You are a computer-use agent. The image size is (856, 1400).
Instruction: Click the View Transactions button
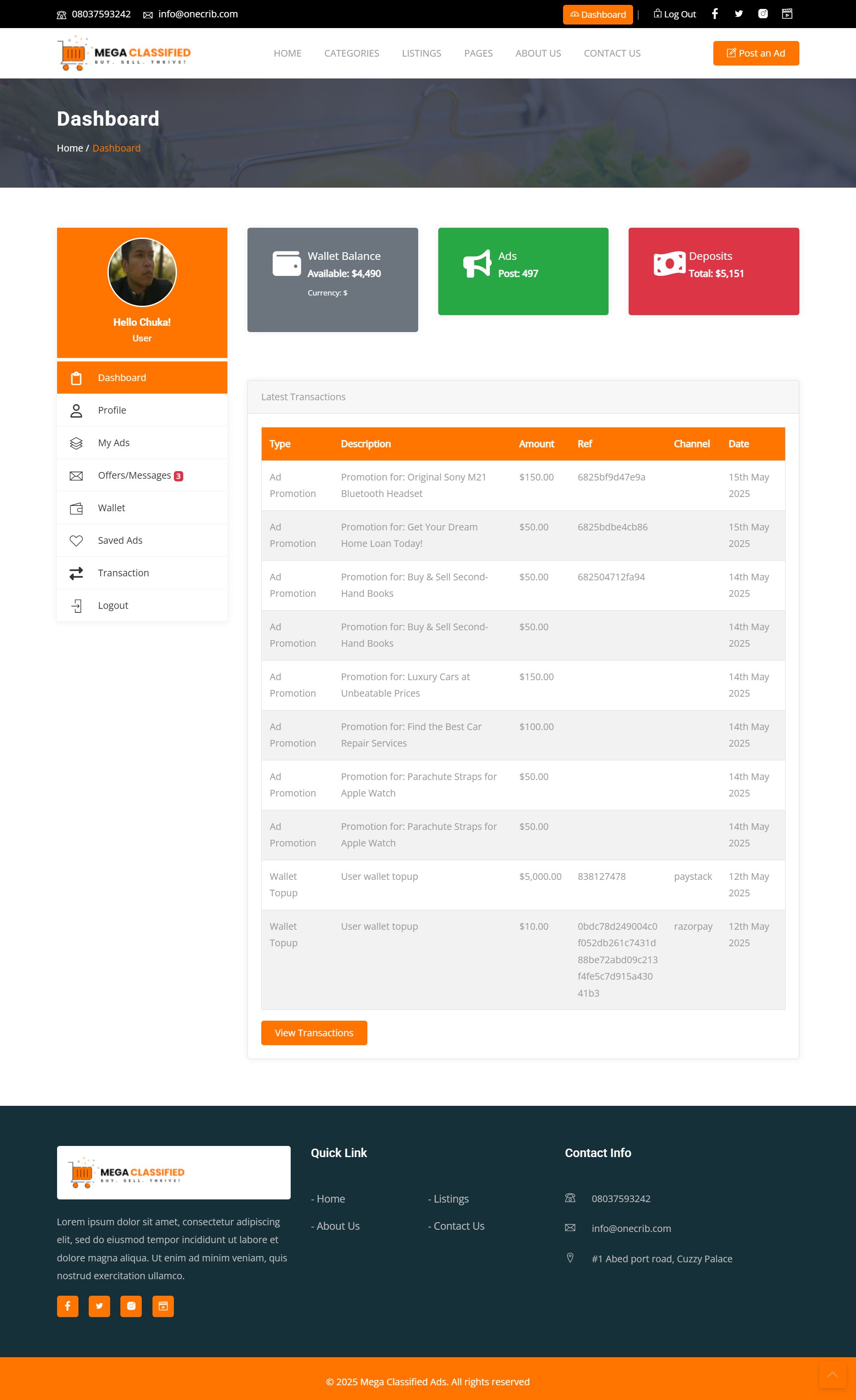coord(314,1032)
